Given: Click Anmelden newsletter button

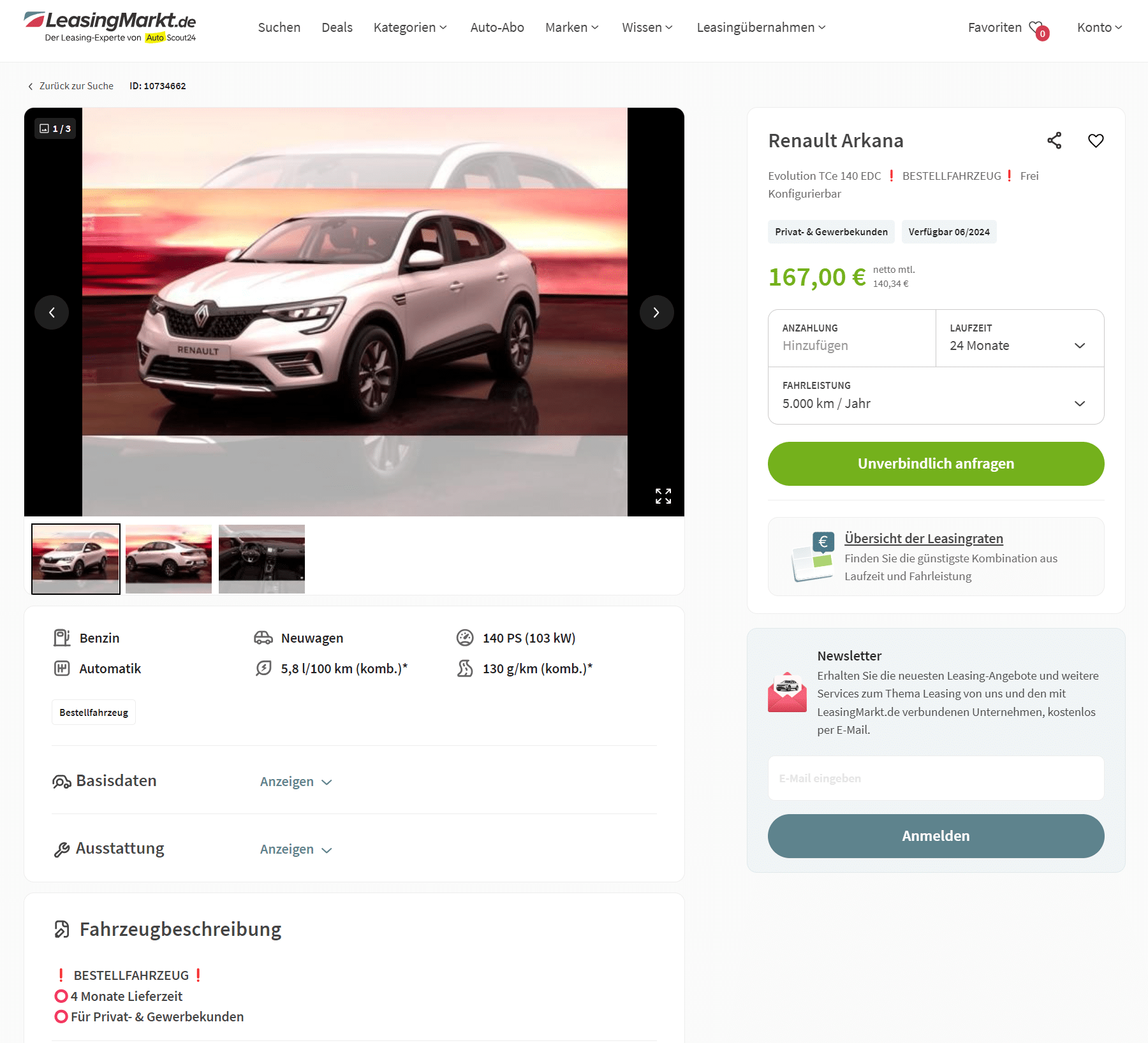Looking at the screenshot, I should [936, 836].
